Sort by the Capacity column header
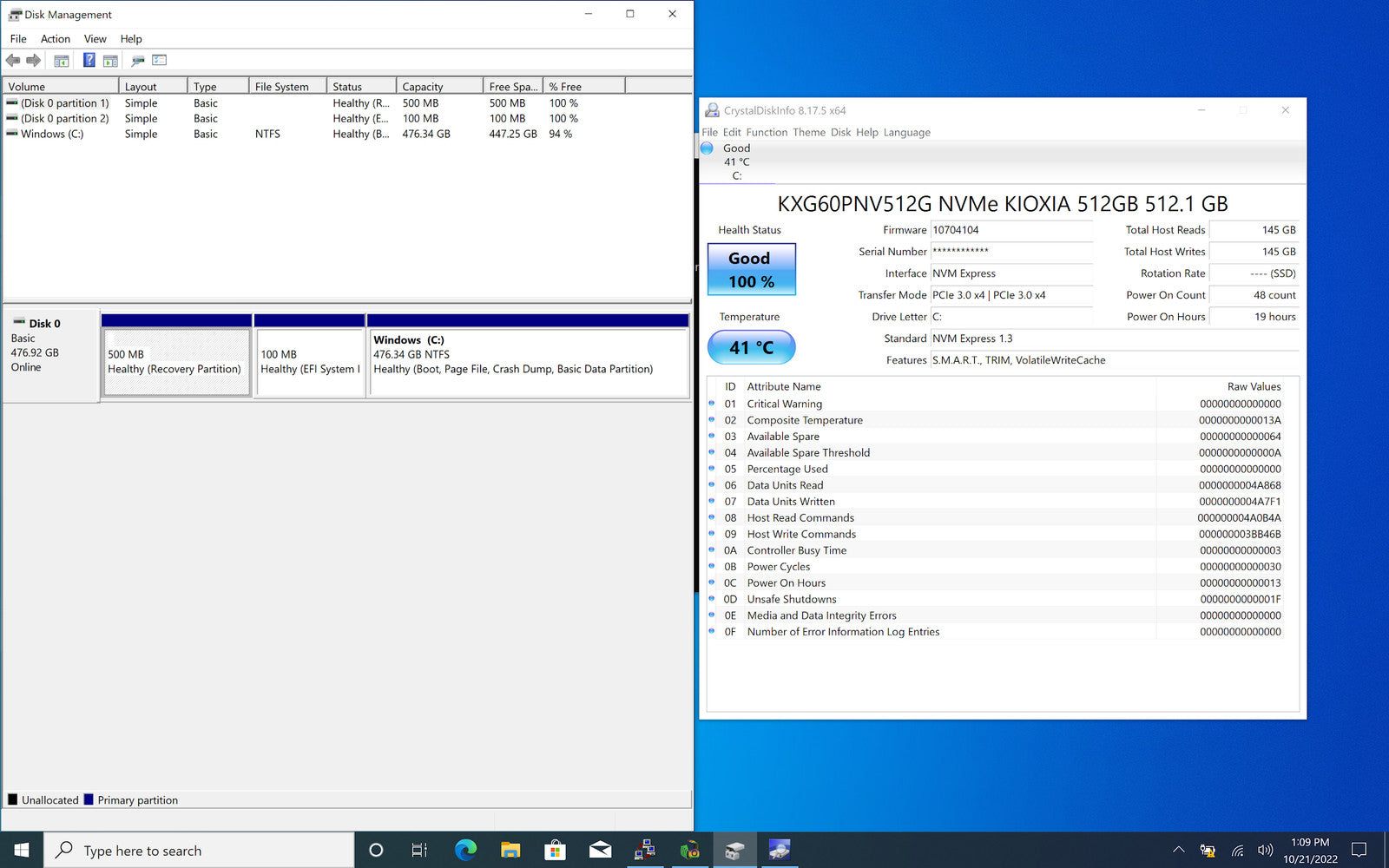This screenshot has width=1389, height=868. coord(440,86)
